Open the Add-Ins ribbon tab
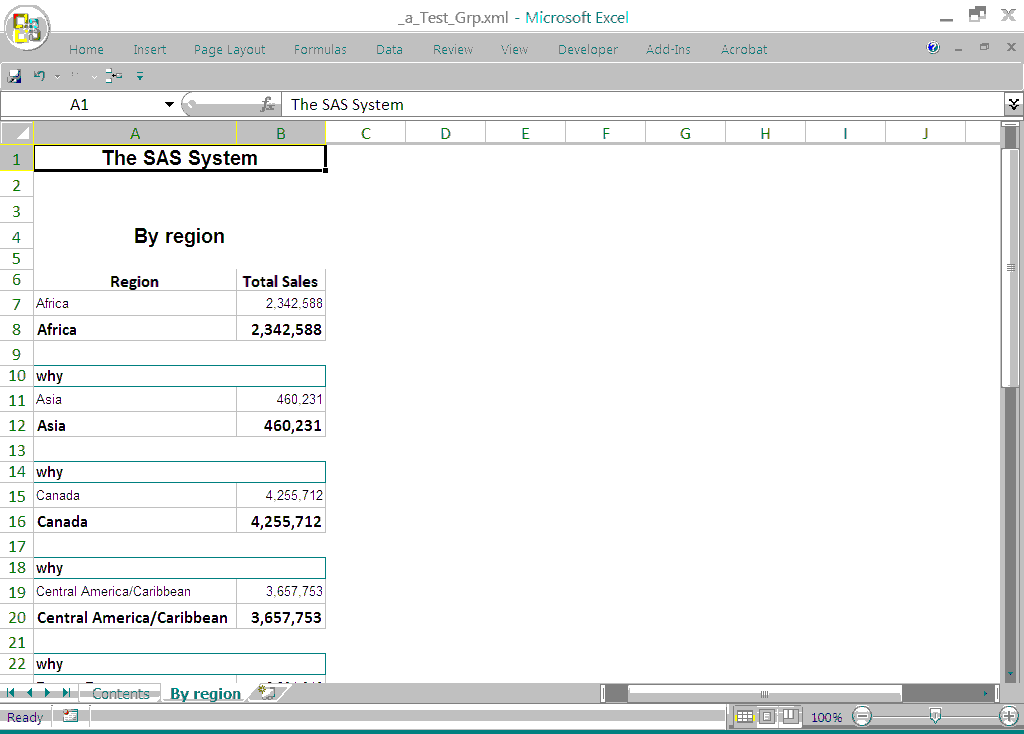The width and height of the screenshot is (1024, 734). click(668, 50)
